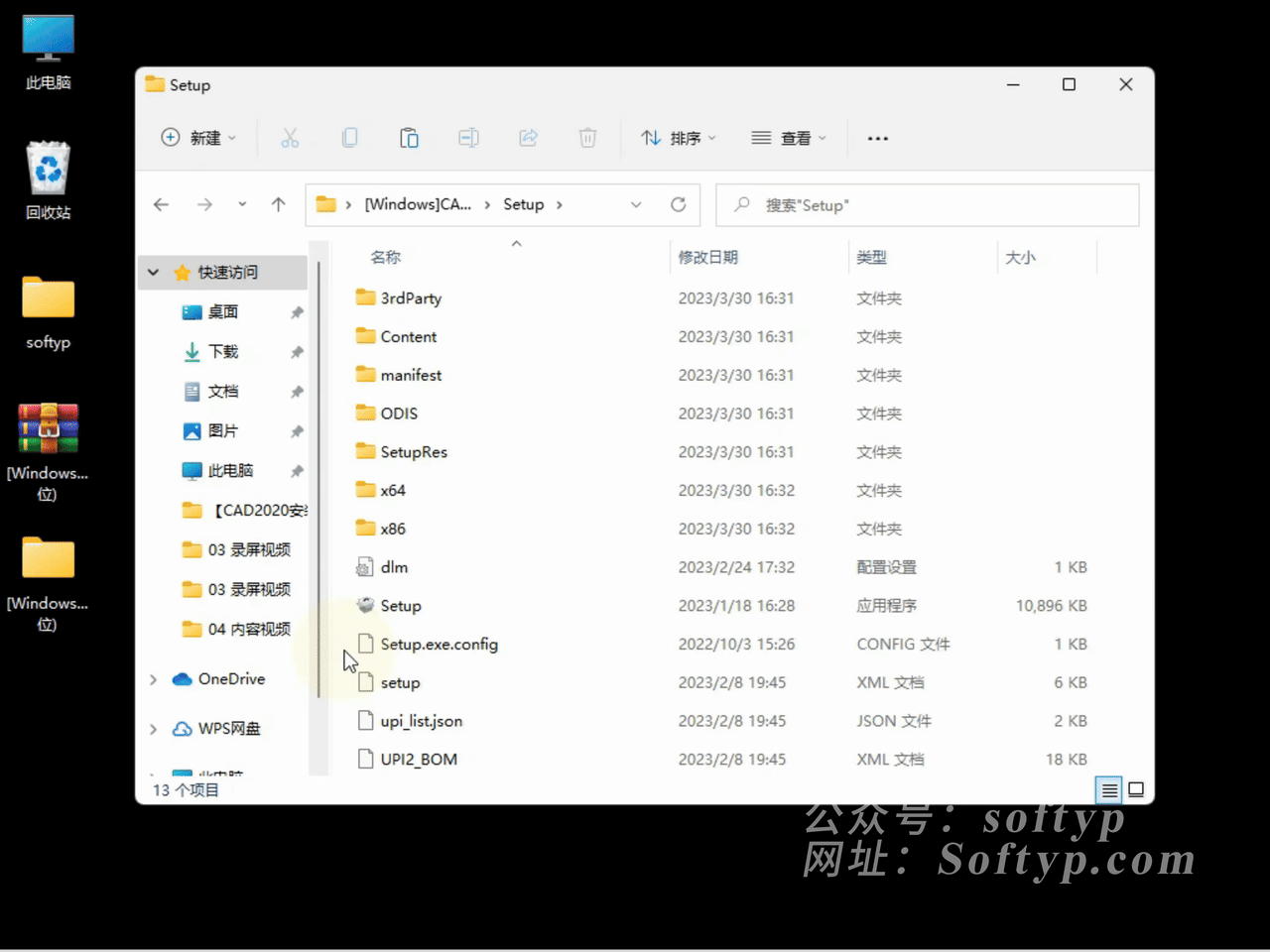Expand the OneDrive sidebar entry
The width and height of the screenshot is (1270, 952).
(x=154, y=678)
